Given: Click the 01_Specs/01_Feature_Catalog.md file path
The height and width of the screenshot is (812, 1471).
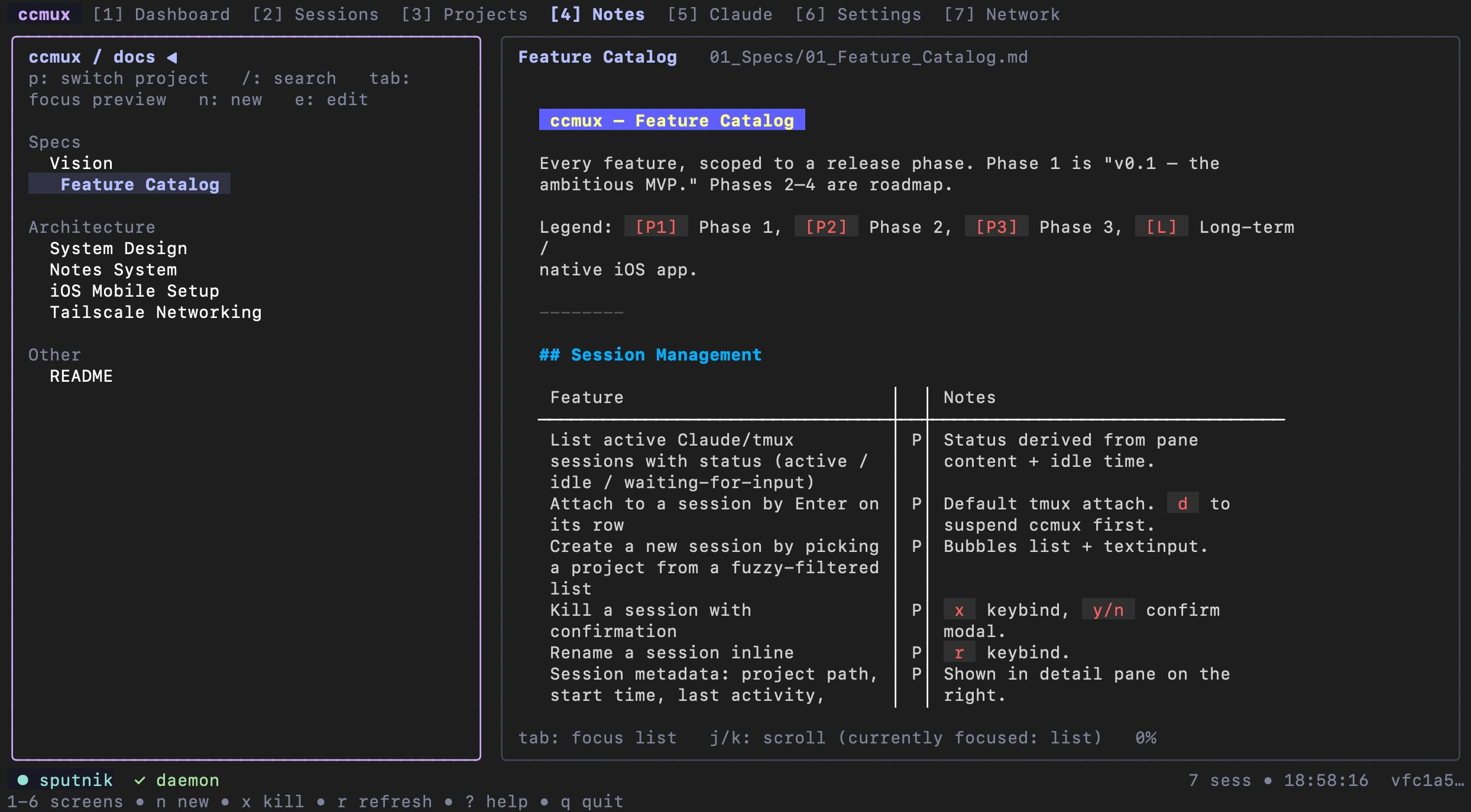Looking at the screenshot, I should tap(869, 57).
